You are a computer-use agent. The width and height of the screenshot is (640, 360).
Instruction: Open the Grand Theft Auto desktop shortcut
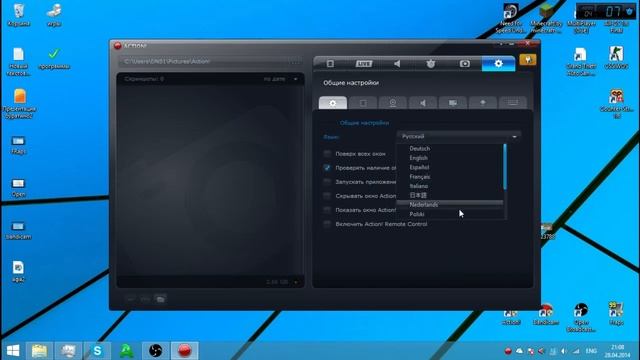coord(581,62)
